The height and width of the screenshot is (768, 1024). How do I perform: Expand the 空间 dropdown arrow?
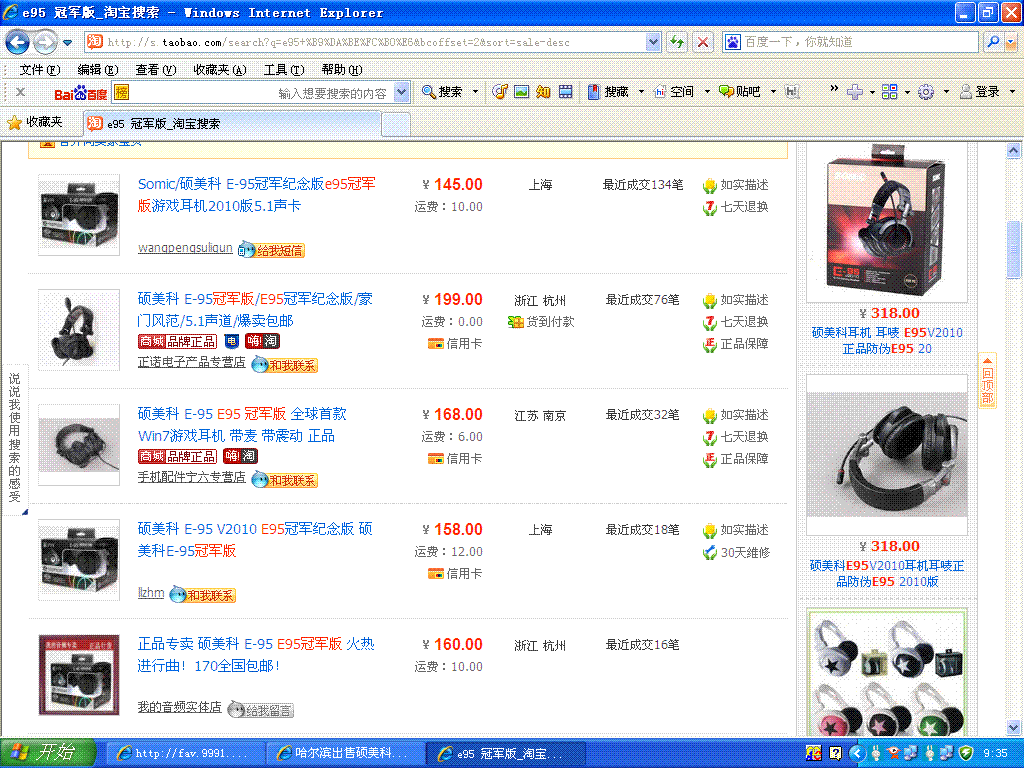point(707,92)
